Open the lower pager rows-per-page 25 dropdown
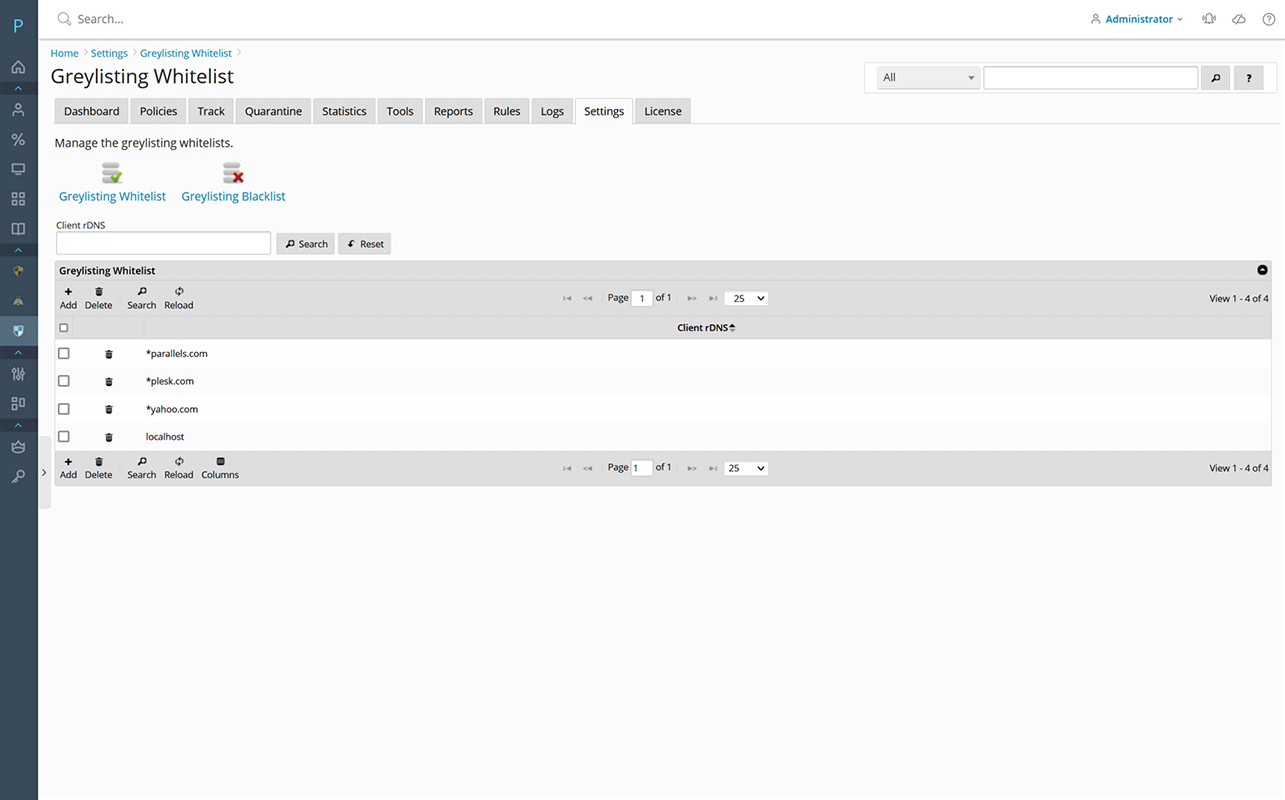The width and height of the screenshot is (1285, 800). (746, 468)
